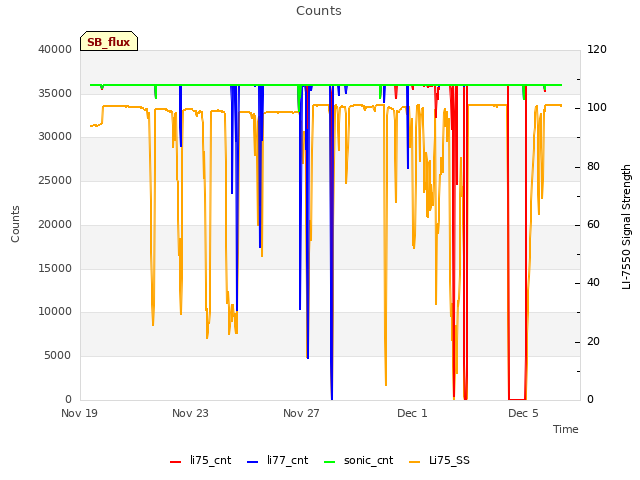Click the 25000 left axis tick label
The height and width of the screenshot is (480, 640).
(x=55, y=180)
